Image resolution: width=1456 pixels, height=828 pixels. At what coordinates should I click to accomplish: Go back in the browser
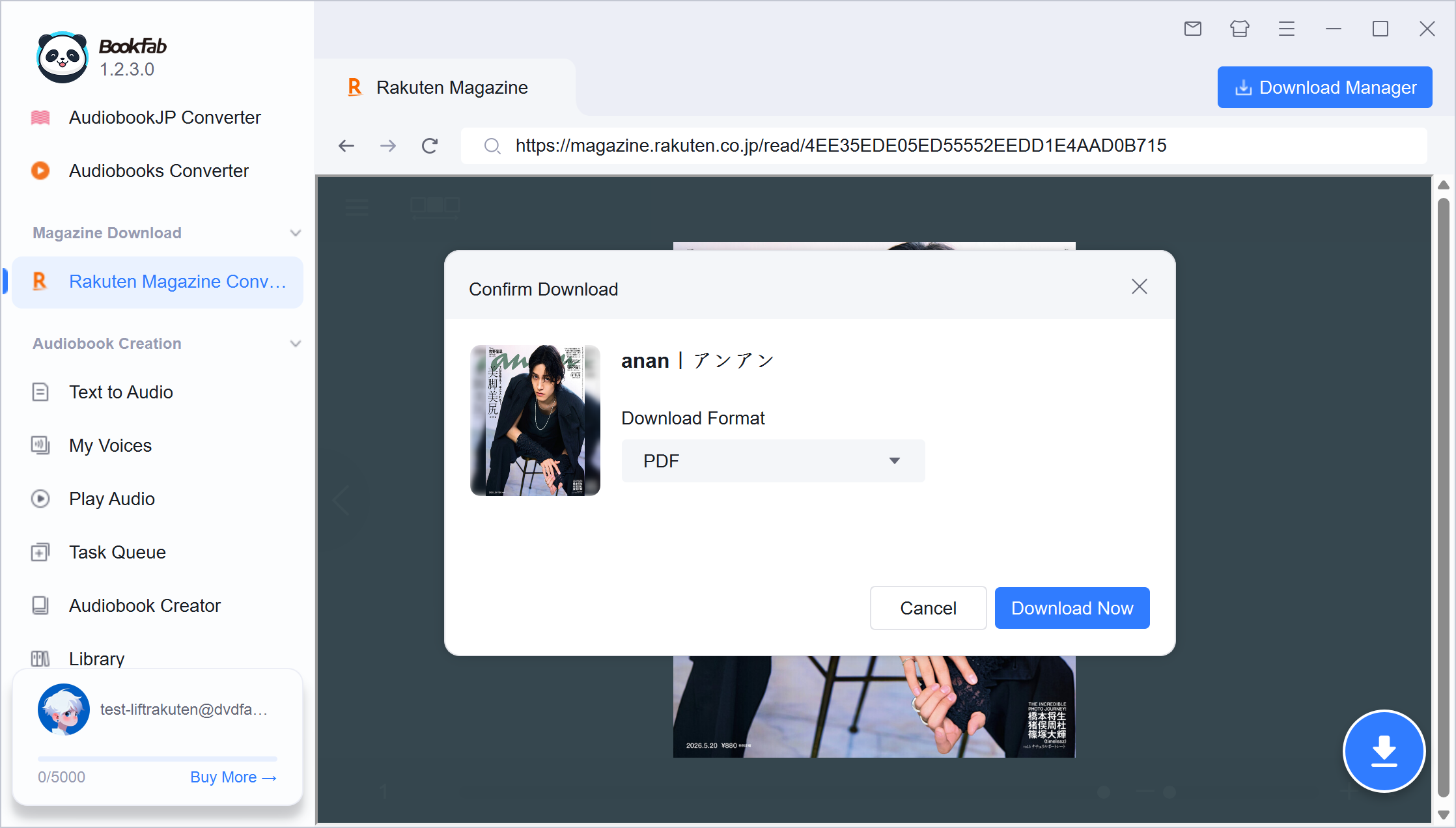click(346, 146)
